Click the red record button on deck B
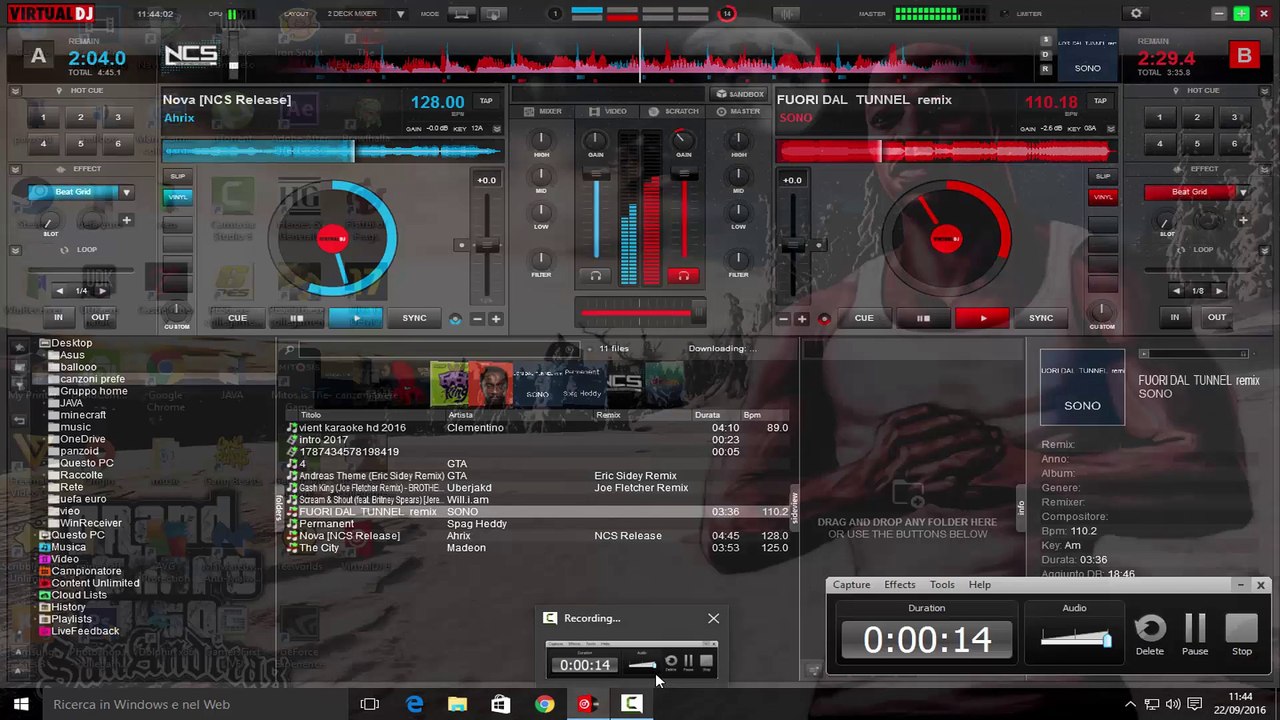1280x720 pixels. pyautogui.click(x=824, y=319)
